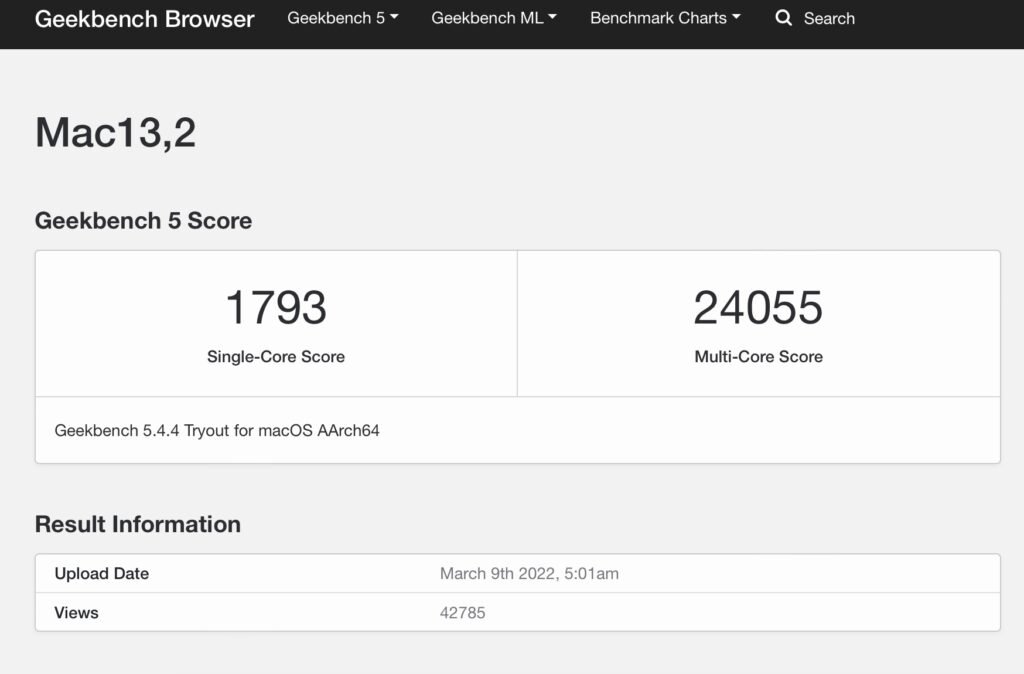Click the views count 42785
The image size is (1024, 674).
[462, 613]
